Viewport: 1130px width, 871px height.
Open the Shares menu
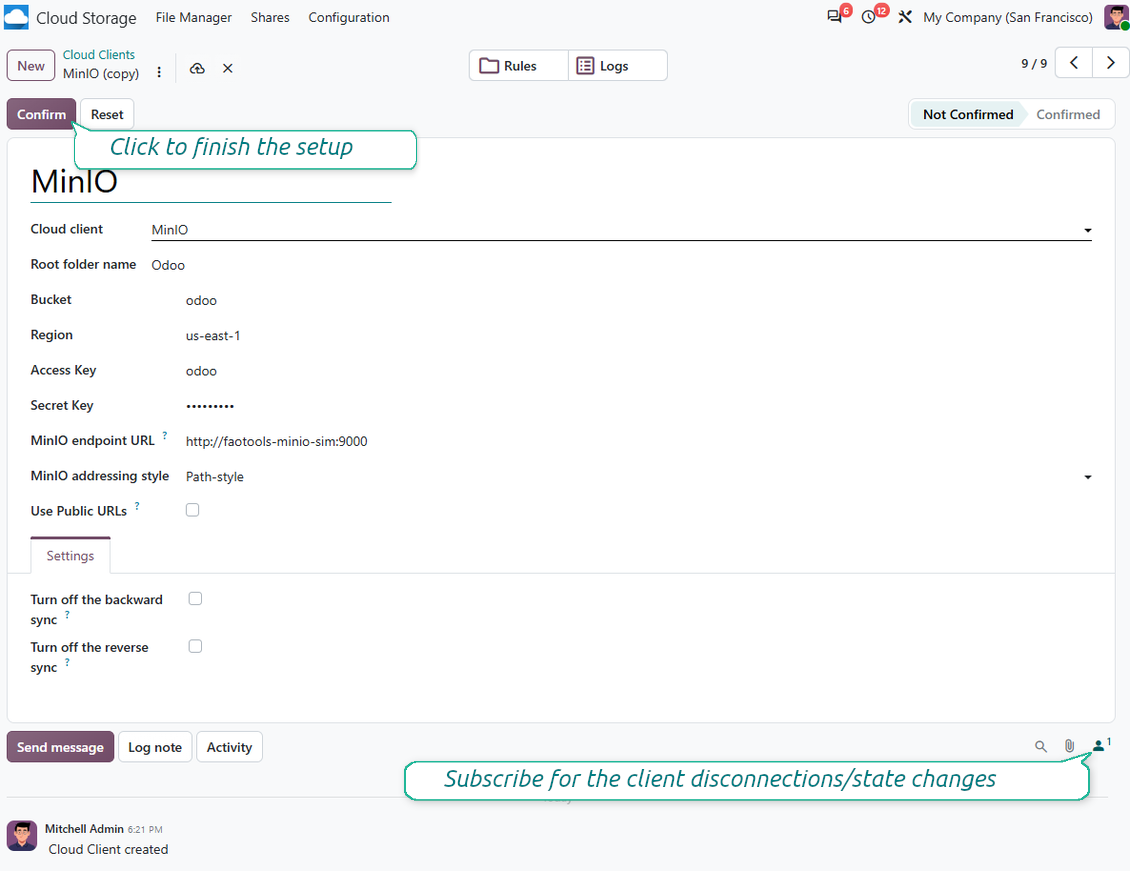point(270,17)
